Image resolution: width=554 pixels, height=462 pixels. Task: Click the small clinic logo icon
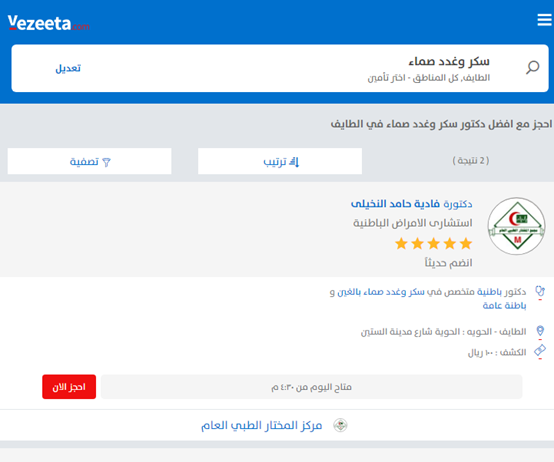click(340, 425)
